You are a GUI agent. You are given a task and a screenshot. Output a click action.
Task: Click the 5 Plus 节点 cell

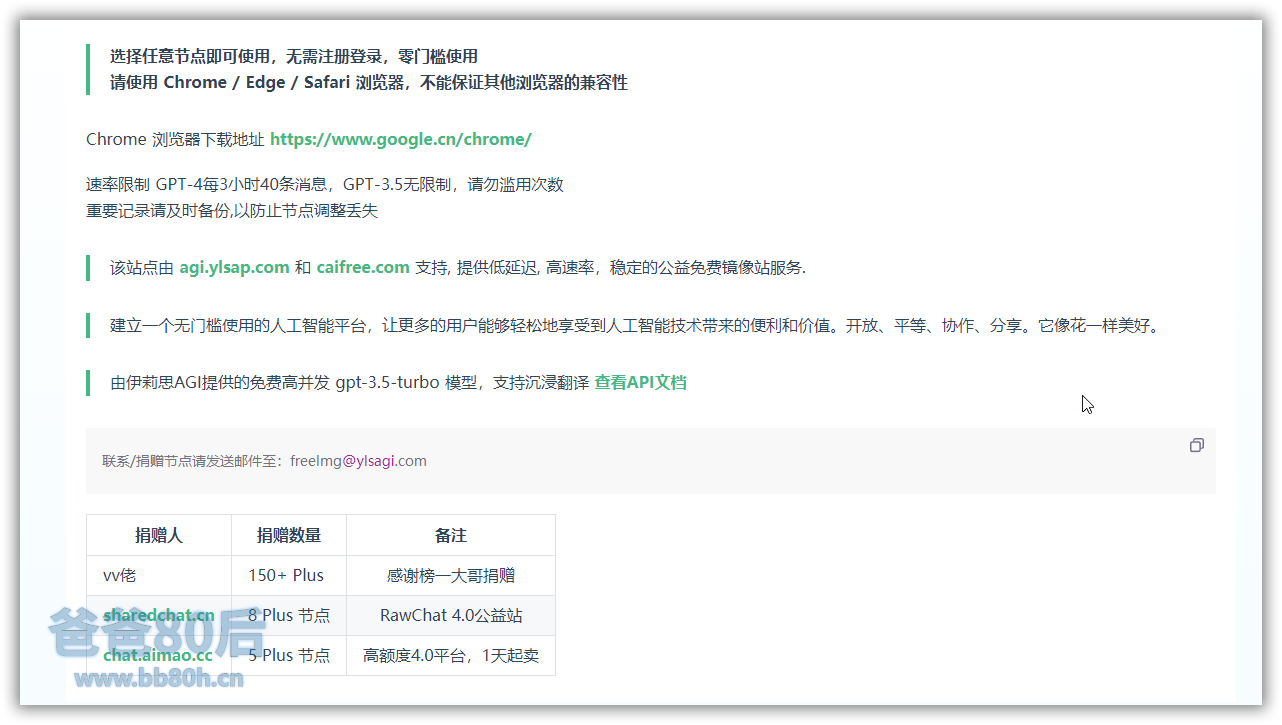coord(289,655)
